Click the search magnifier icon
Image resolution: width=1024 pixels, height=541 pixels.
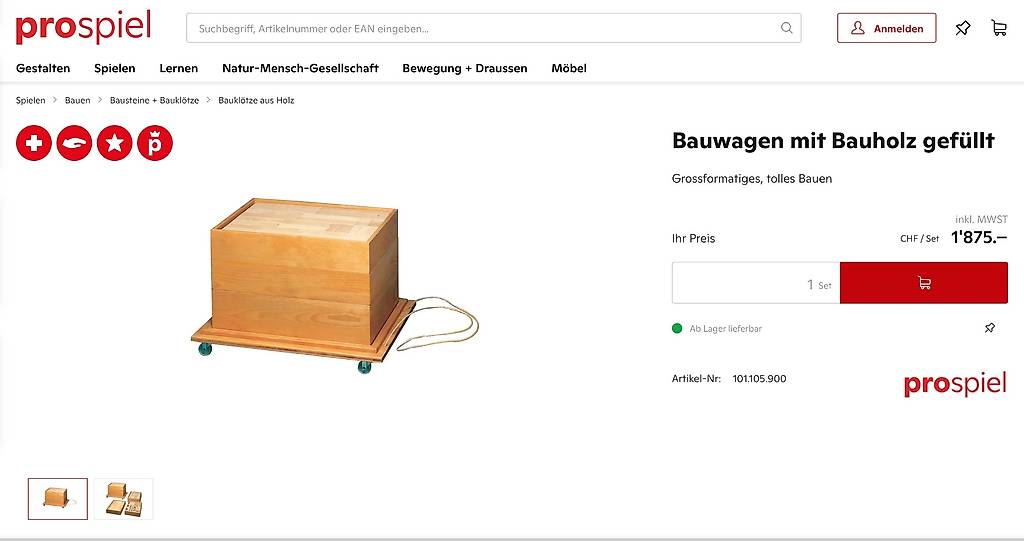click(786, 28)
